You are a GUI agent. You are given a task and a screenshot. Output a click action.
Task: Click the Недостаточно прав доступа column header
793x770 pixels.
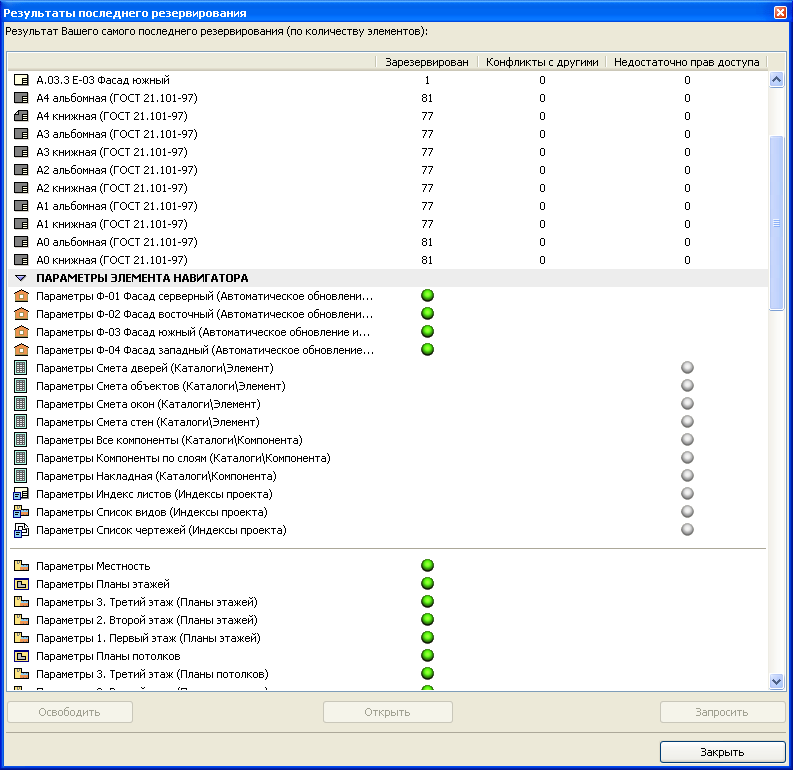(x=687, y=62)
